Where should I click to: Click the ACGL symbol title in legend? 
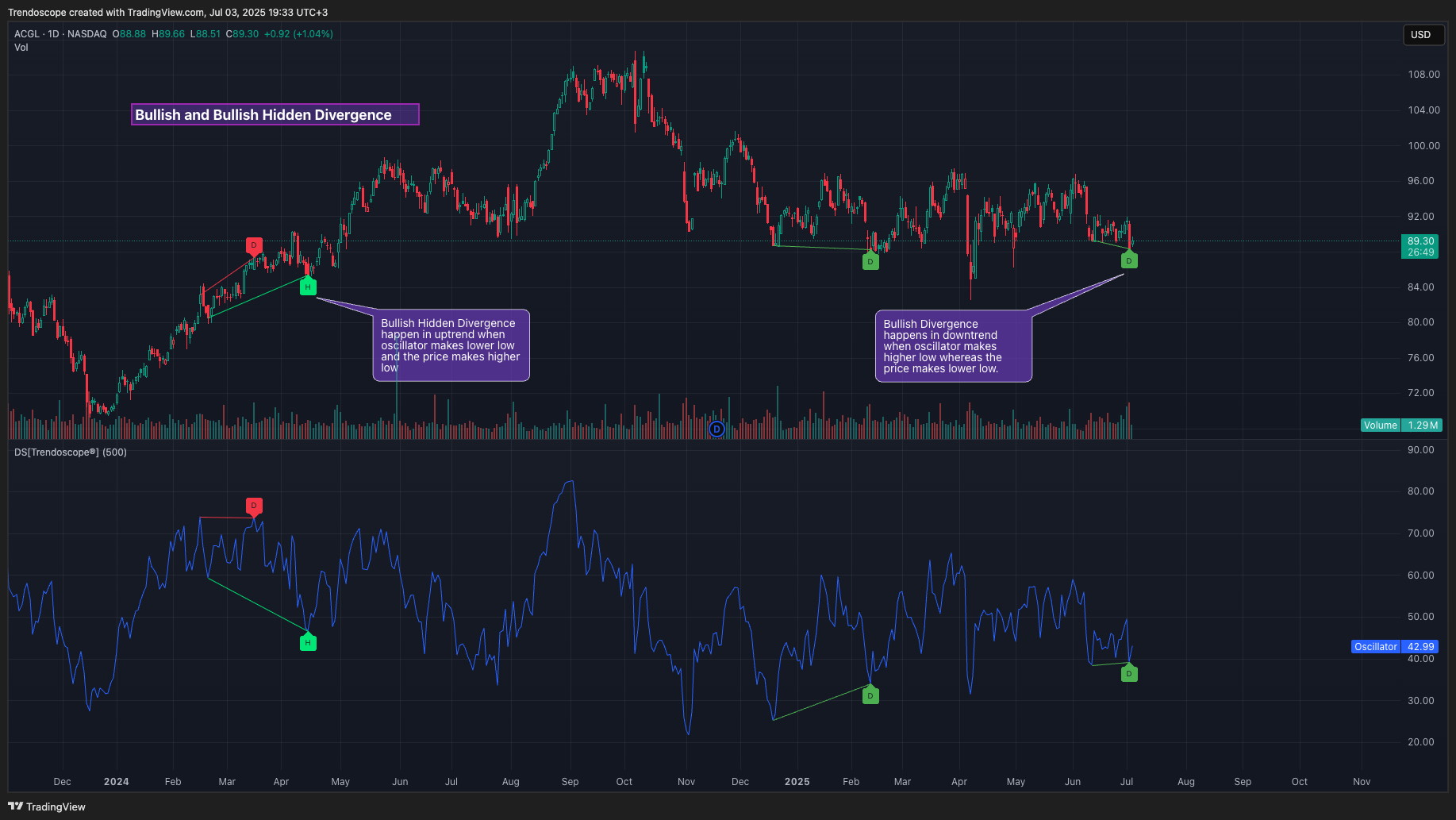click(x=27, y=34)
